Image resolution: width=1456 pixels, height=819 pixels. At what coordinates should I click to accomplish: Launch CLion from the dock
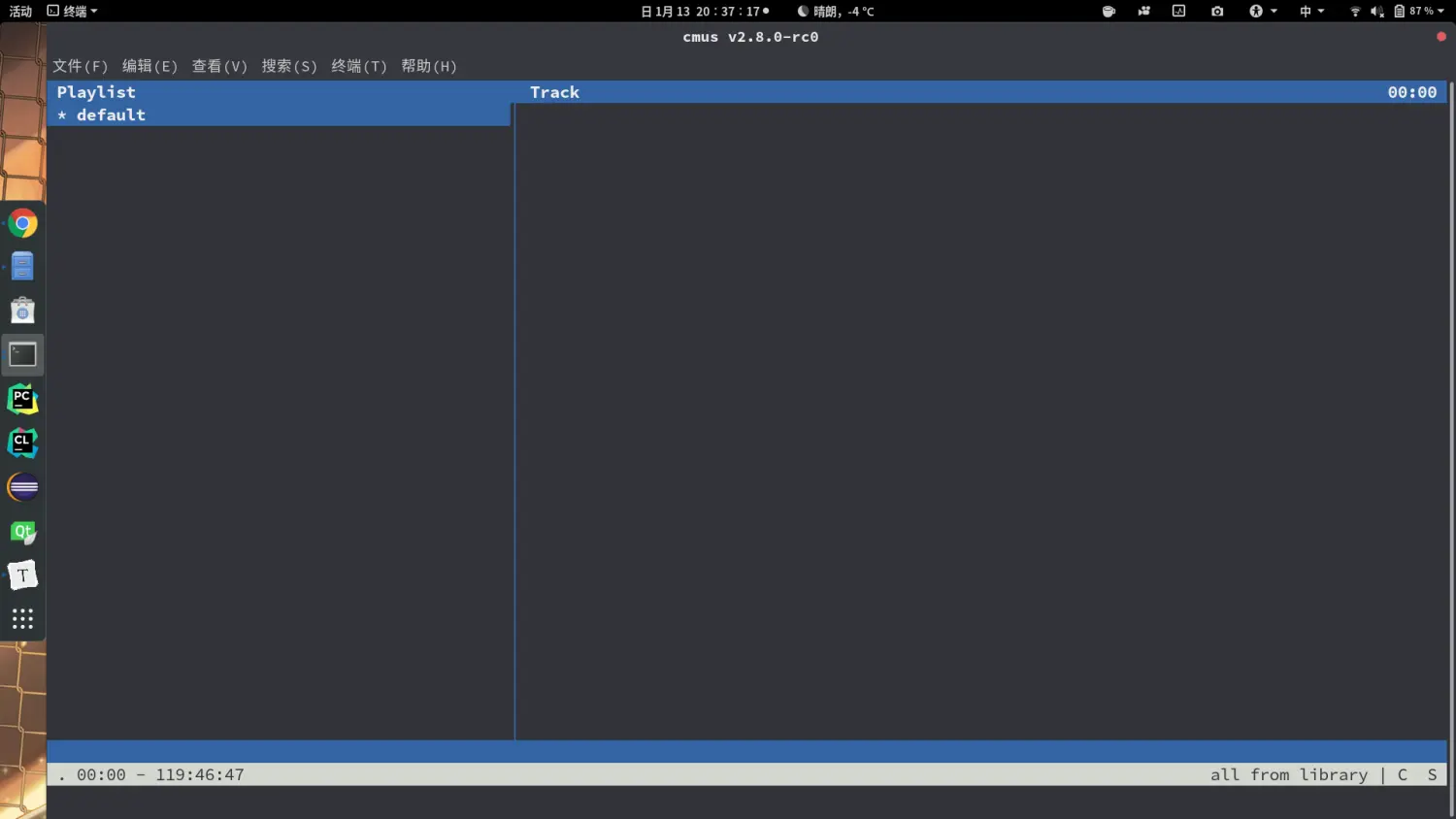(22, 443)
